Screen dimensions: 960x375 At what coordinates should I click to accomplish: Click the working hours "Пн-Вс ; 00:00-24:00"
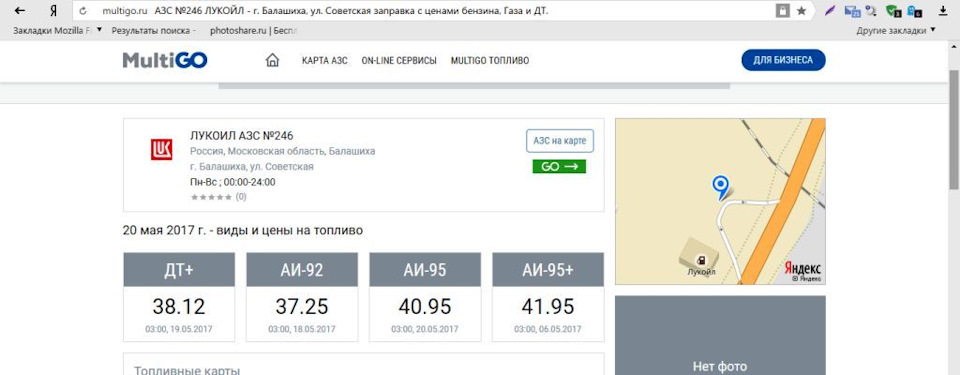[233, 182]
